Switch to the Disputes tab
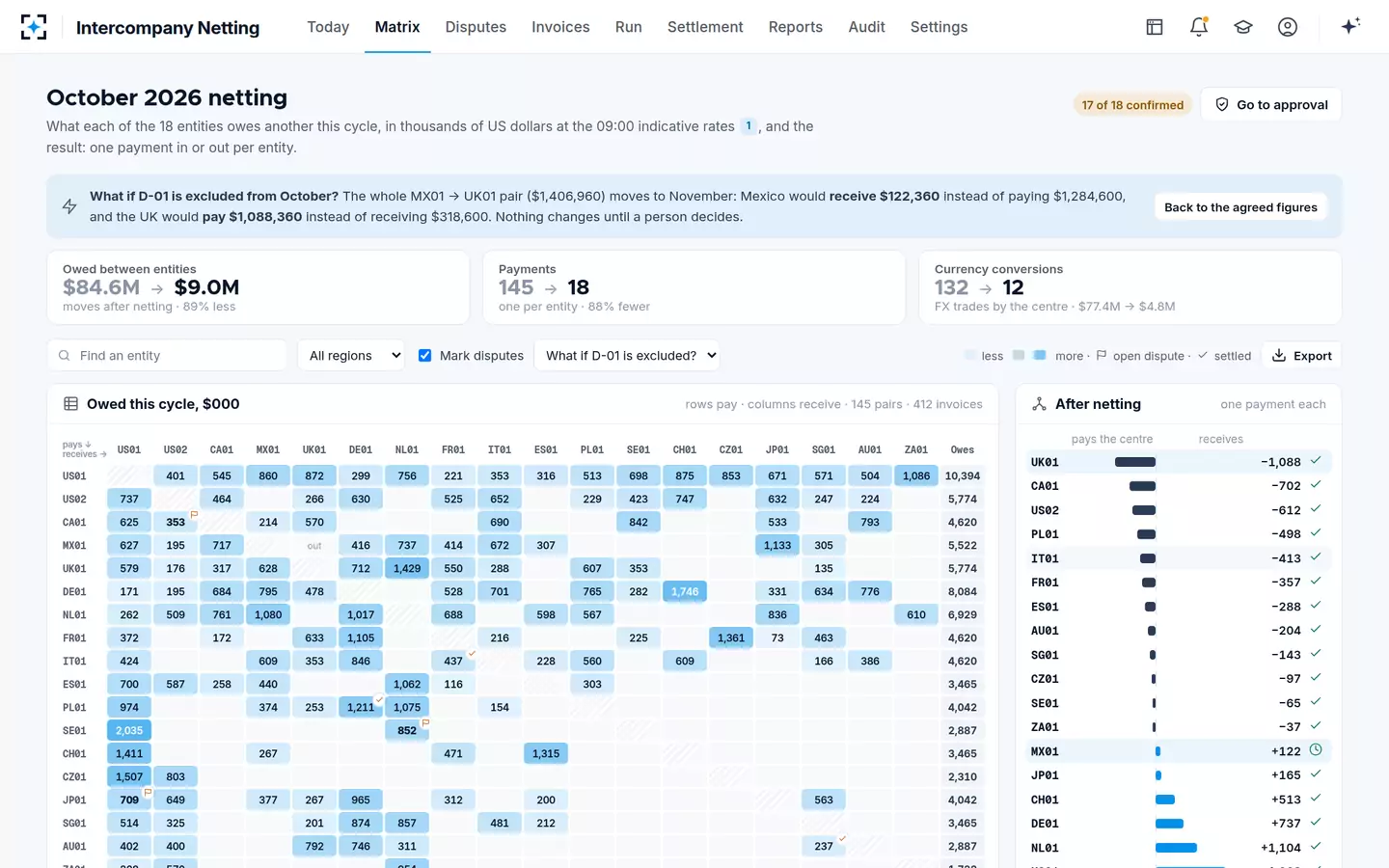The height and width of the screenshot is (868, 1389). point(476,27)
